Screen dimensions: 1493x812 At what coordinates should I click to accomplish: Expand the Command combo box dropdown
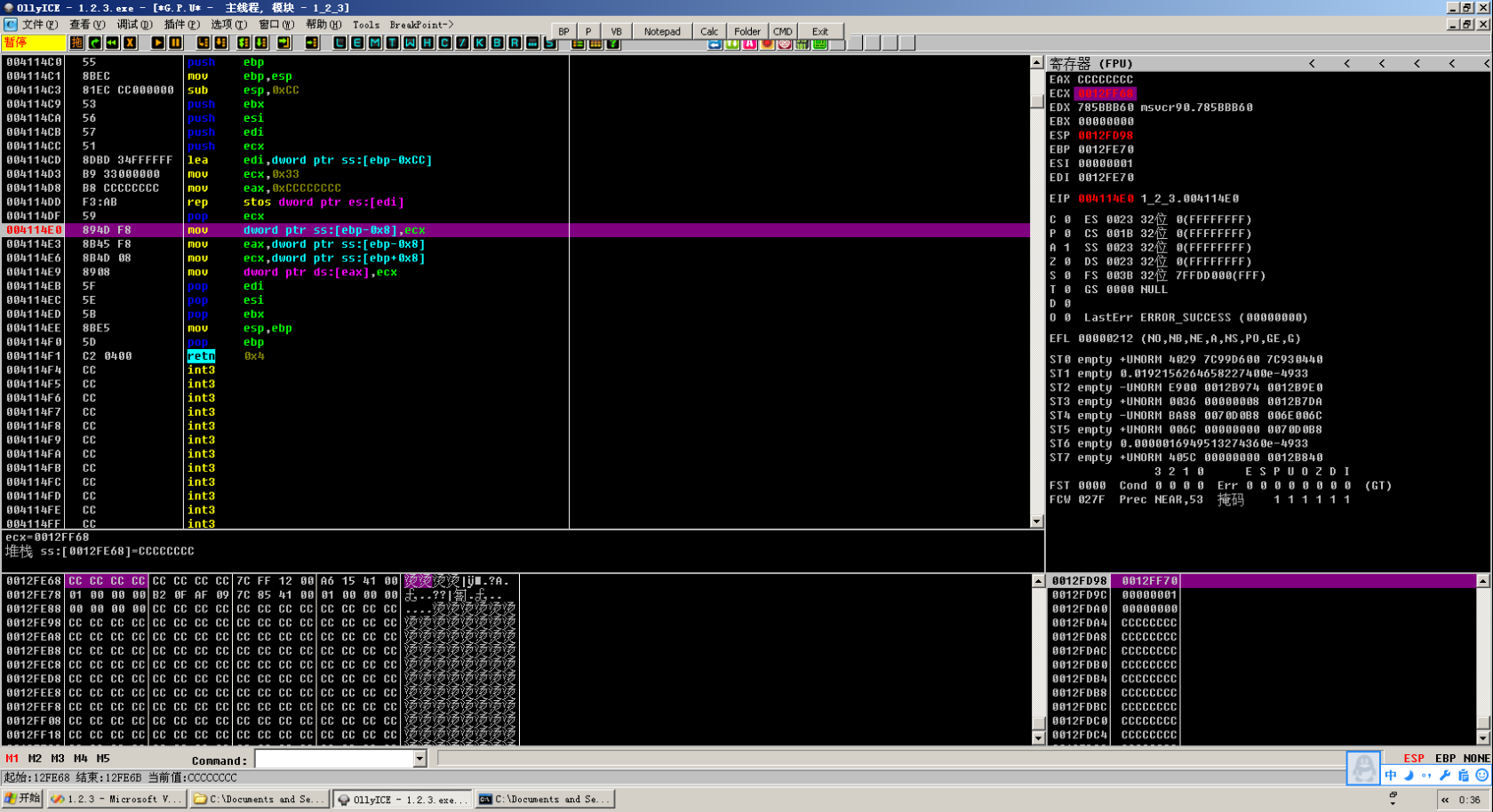tap(419, 759)
